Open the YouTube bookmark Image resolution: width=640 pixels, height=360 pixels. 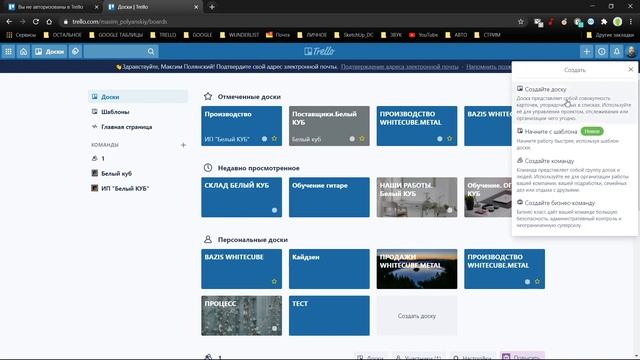click(423, 35)
